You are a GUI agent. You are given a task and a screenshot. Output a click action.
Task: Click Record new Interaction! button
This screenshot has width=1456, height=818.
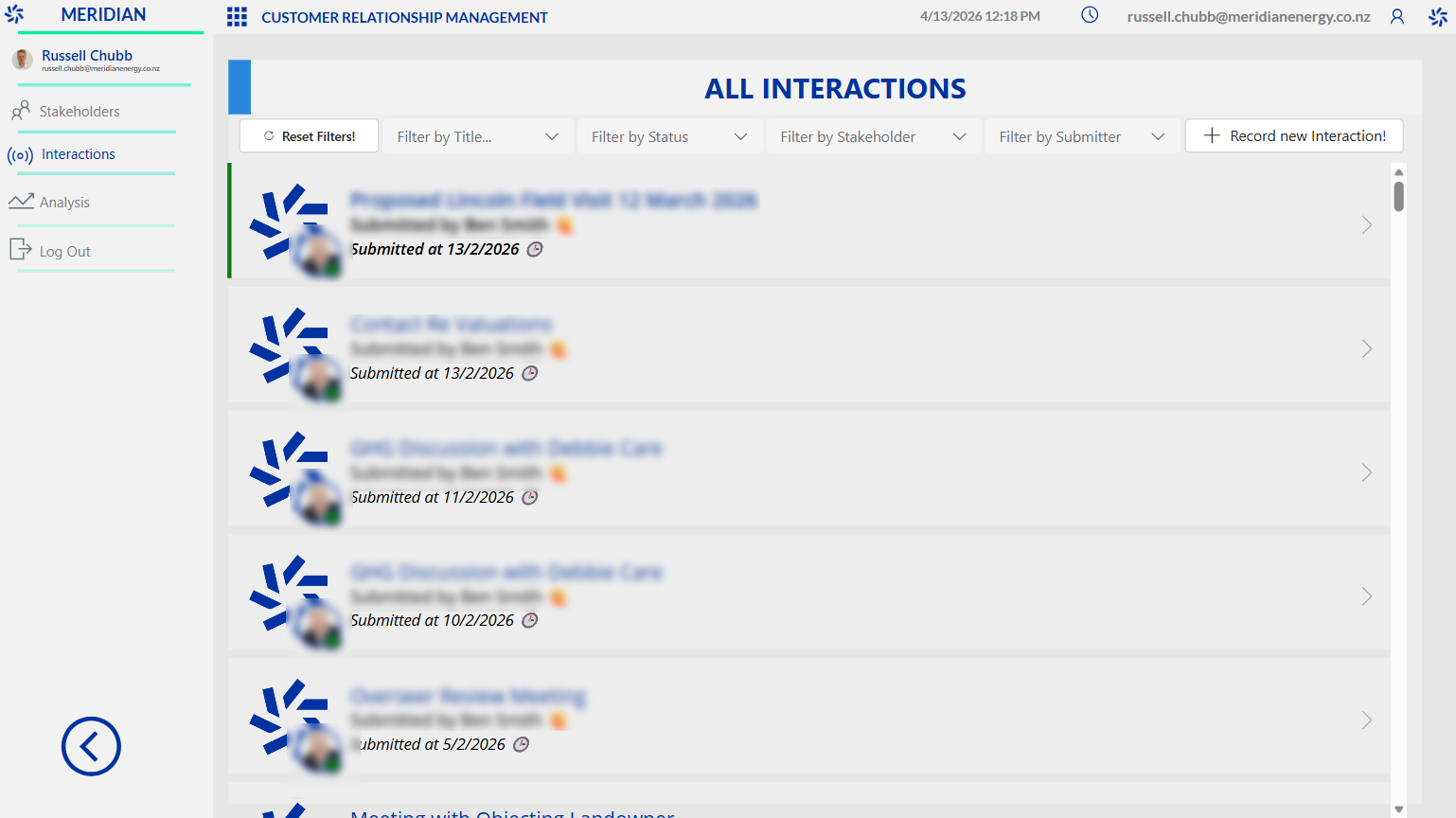pyautogui.click(x=1294, y=135)
